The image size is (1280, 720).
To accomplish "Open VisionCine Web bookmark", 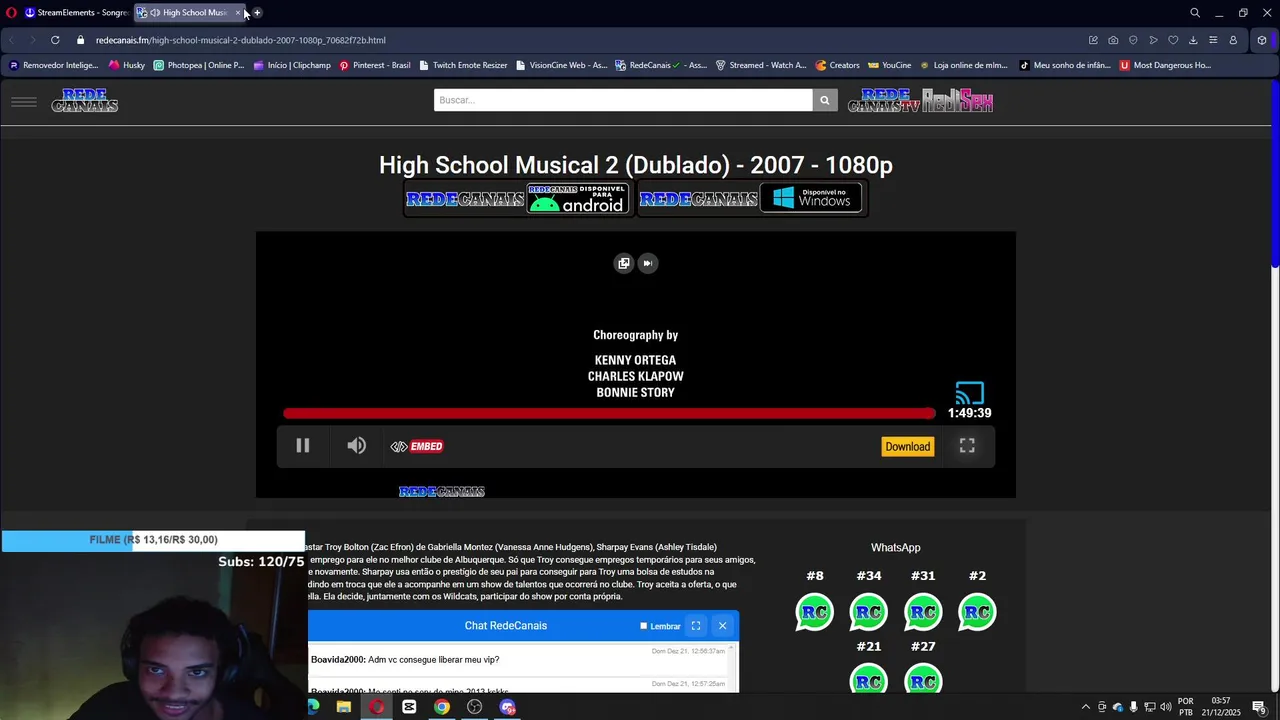I will pyautogui.click(x=561, y=65).
